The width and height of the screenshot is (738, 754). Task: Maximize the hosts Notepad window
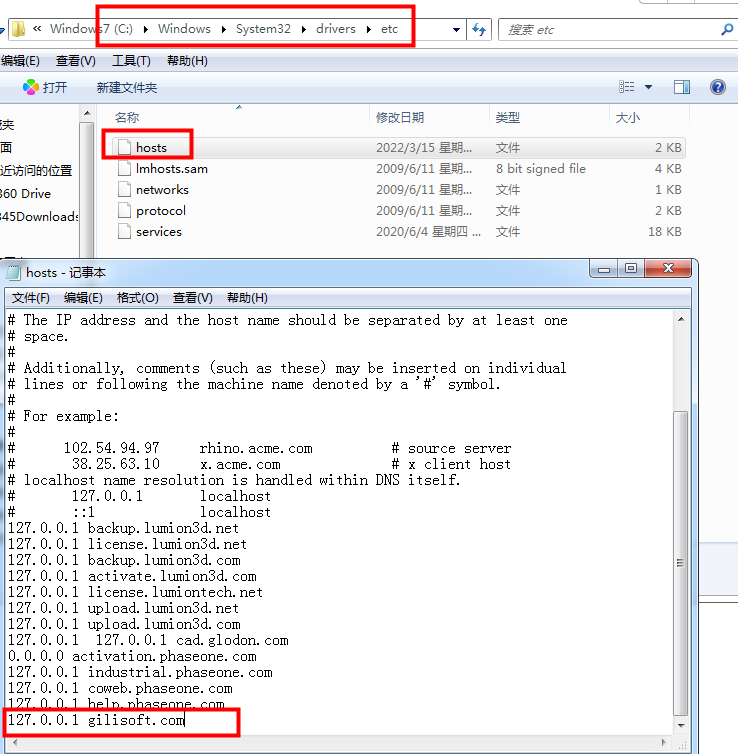point(631,269)
